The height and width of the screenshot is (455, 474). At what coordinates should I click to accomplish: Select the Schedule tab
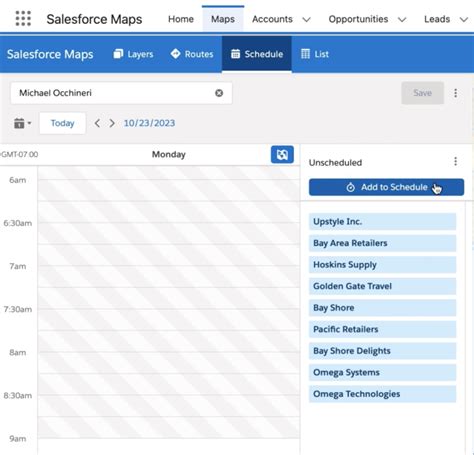[257, 54]
